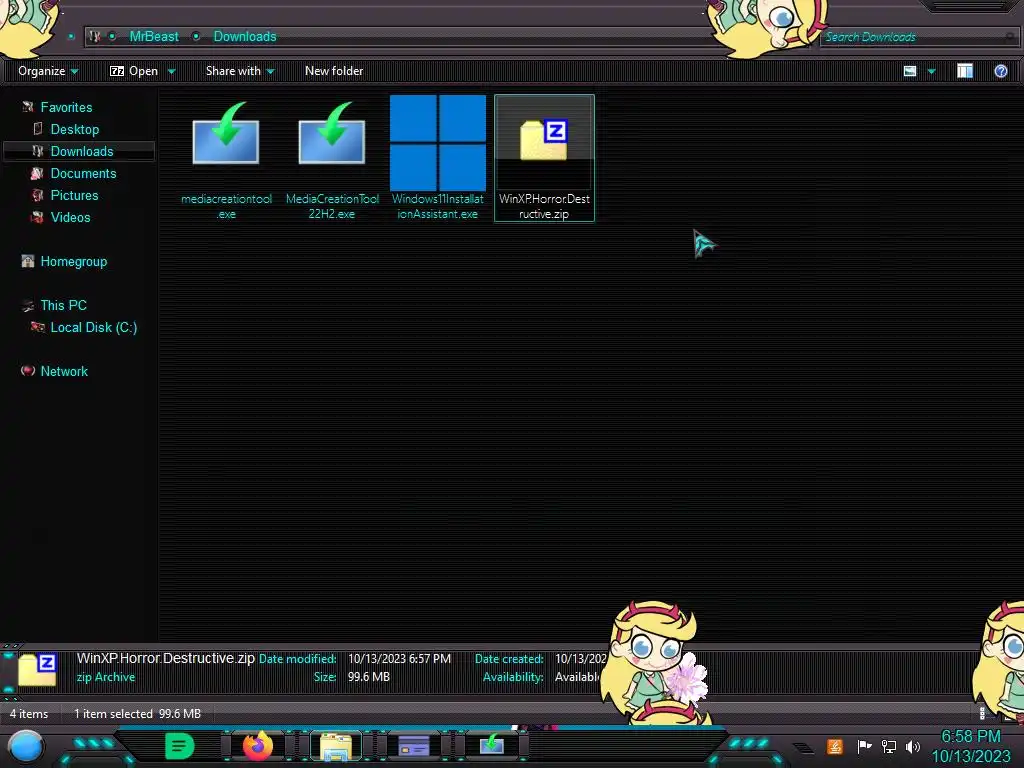Click the Open button with 7z icon
This screenshot has height=768, width=1024.
click(134, 71)
